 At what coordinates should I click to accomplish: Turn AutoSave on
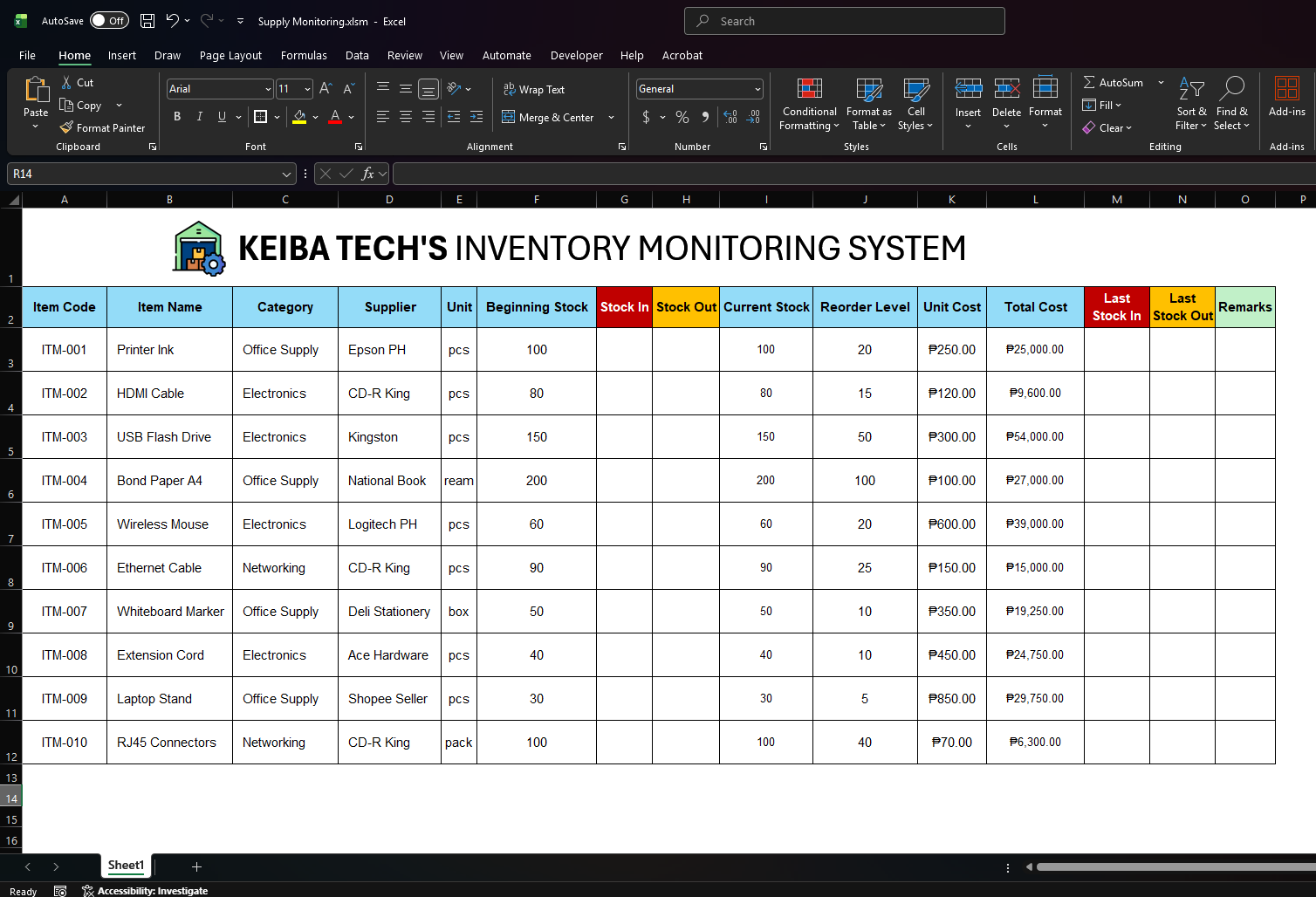point(109,19)
